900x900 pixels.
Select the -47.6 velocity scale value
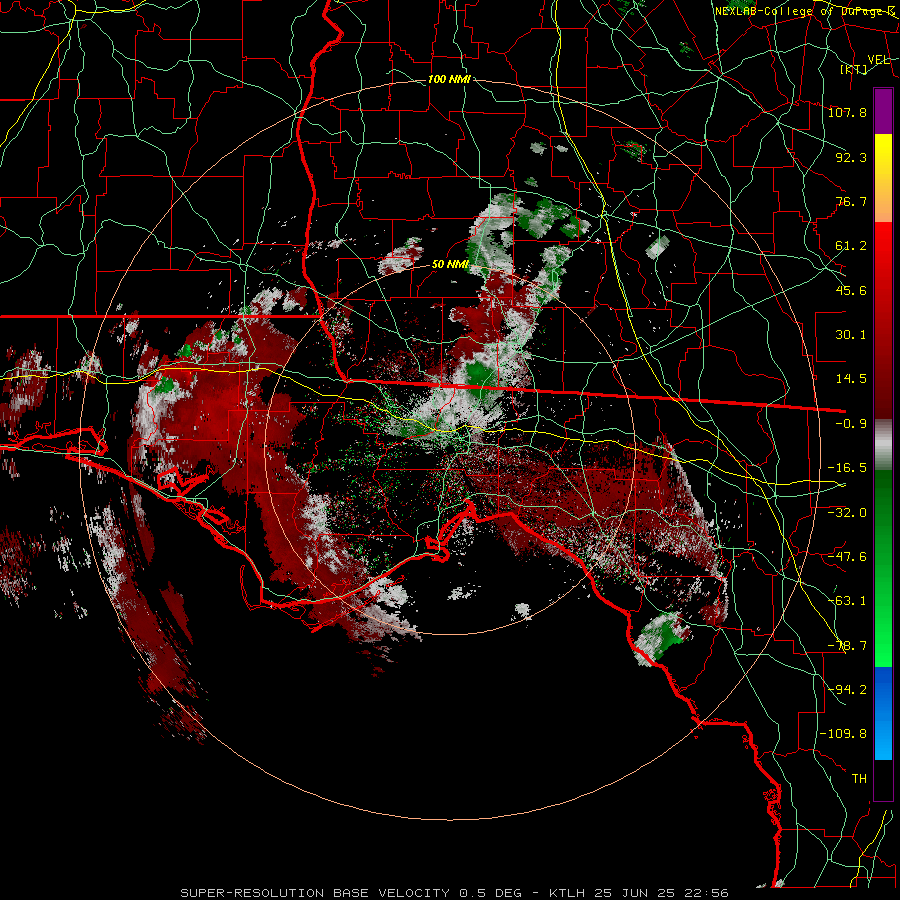click(847, 557)
